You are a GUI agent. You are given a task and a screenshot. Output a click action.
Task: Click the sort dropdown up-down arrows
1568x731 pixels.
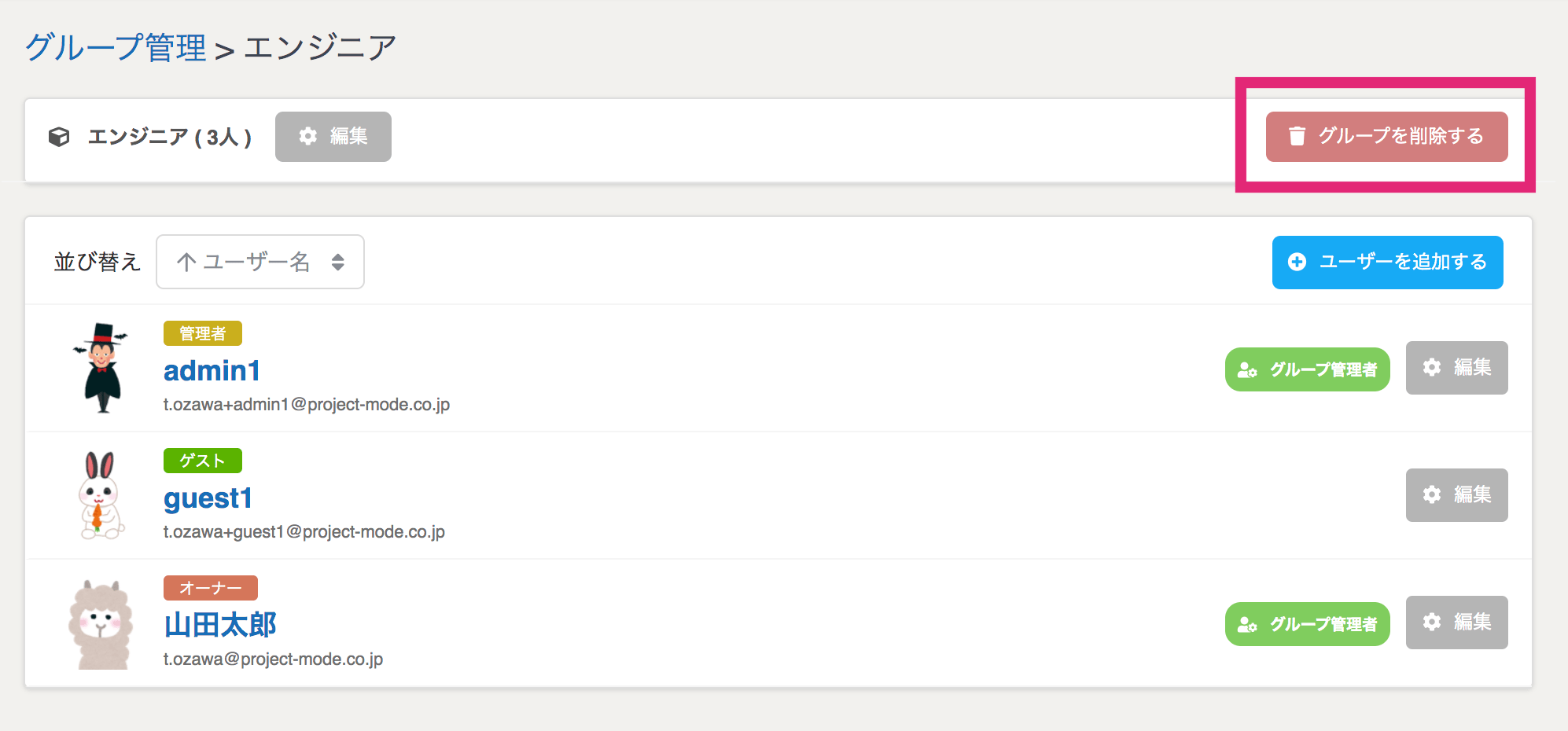pos(338,262)
